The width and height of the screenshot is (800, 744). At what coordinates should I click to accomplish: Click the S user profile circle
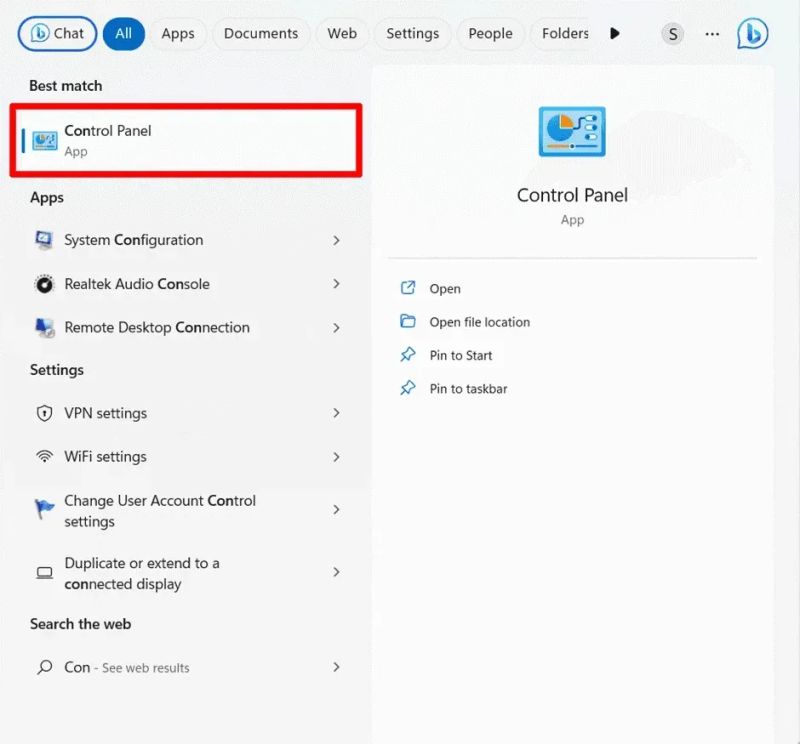pos(672,33)
